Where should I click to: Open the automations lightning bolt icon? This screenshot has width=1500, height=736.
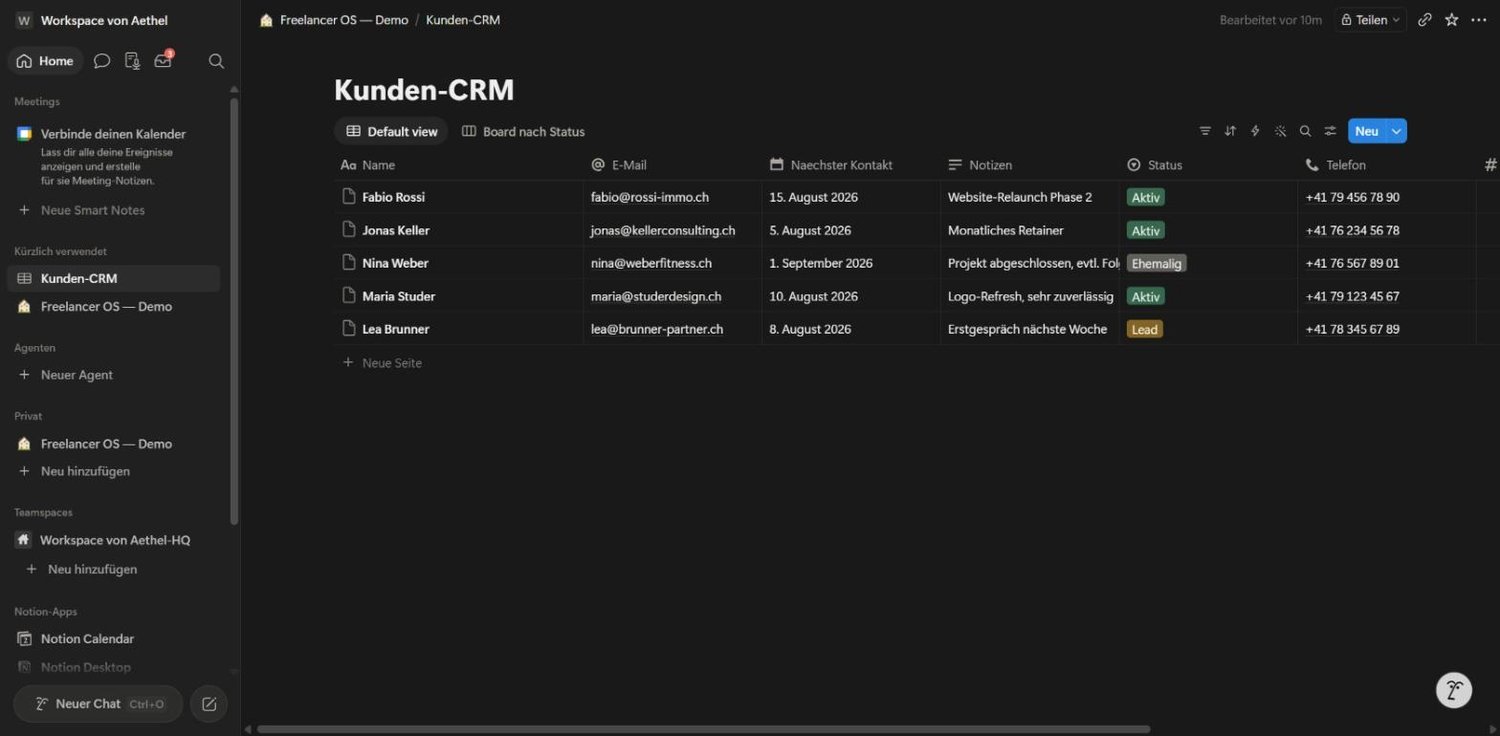click(x=1255, y=131)
